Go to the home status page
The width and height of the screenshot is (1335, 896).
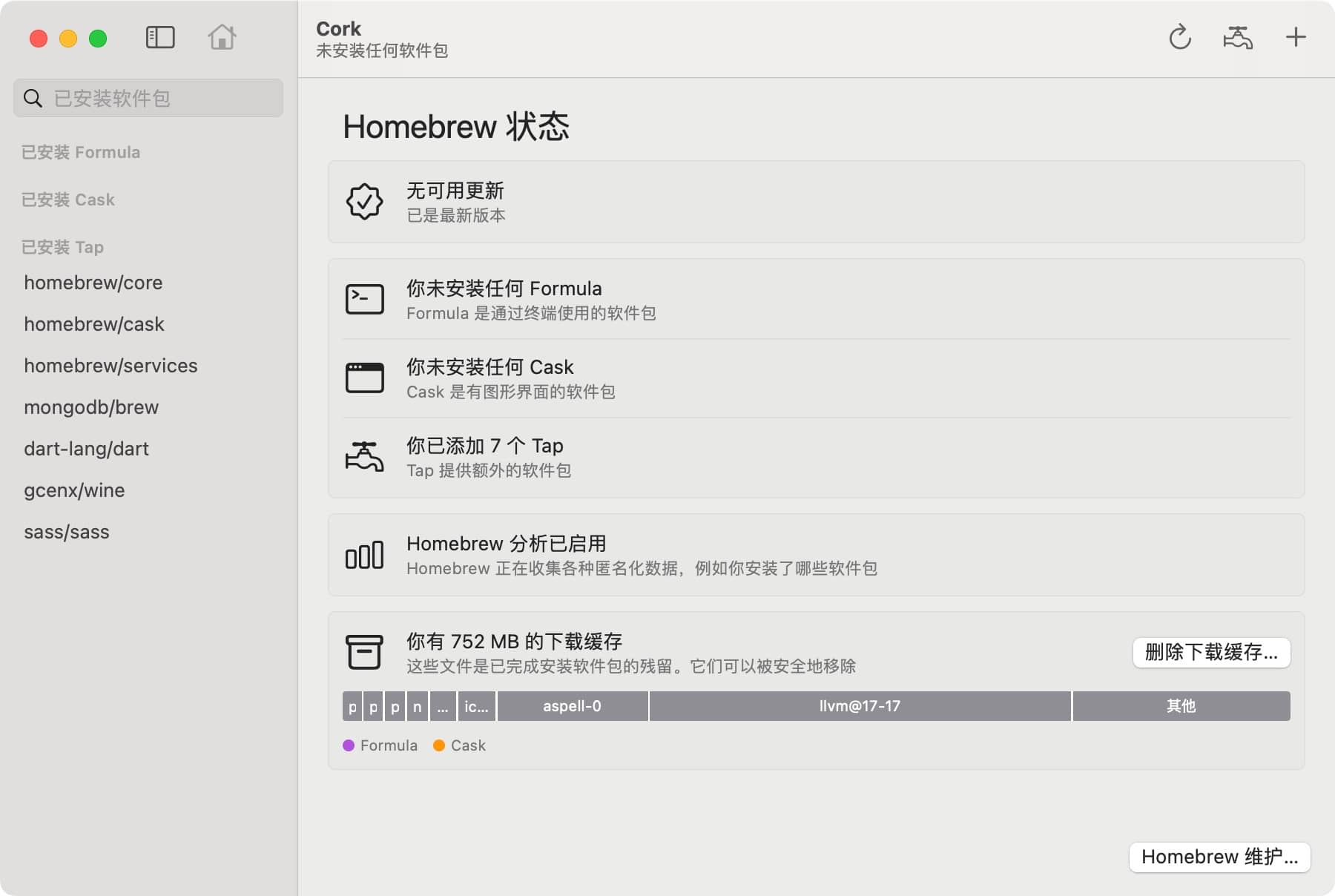(222, 37)
